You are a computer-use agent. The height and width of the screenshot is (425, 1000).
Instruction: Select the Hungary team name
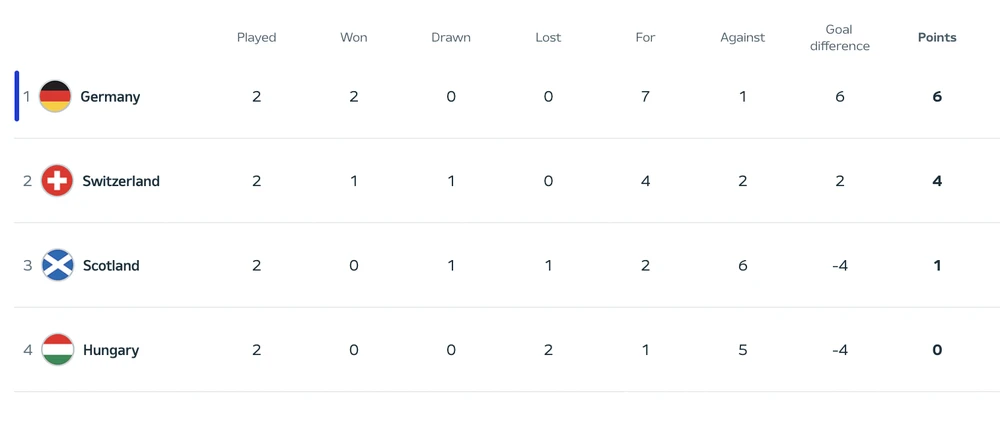pos(111,350)
